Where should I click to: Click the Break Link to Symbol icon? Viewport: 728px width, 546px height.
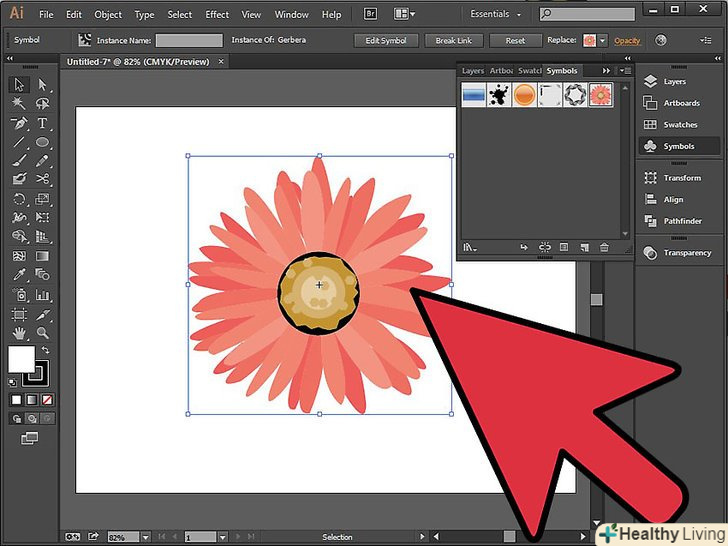545,247
